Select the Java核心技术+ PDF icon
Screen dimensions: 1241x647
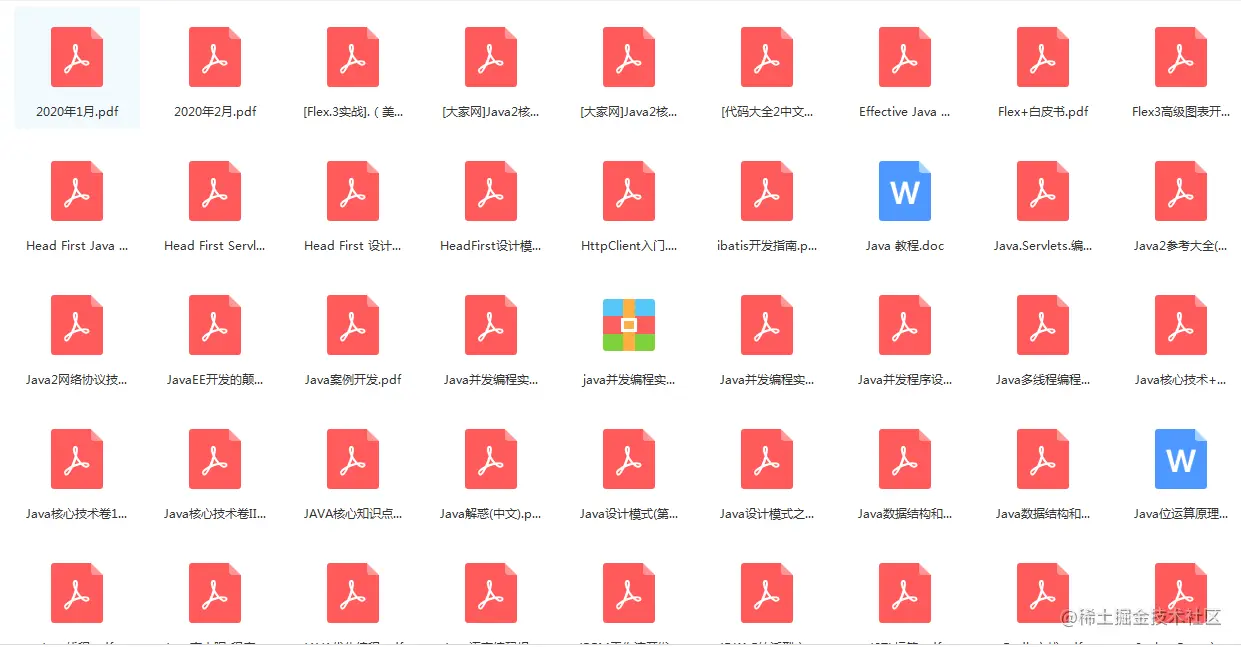click(x=1181, y=325)
